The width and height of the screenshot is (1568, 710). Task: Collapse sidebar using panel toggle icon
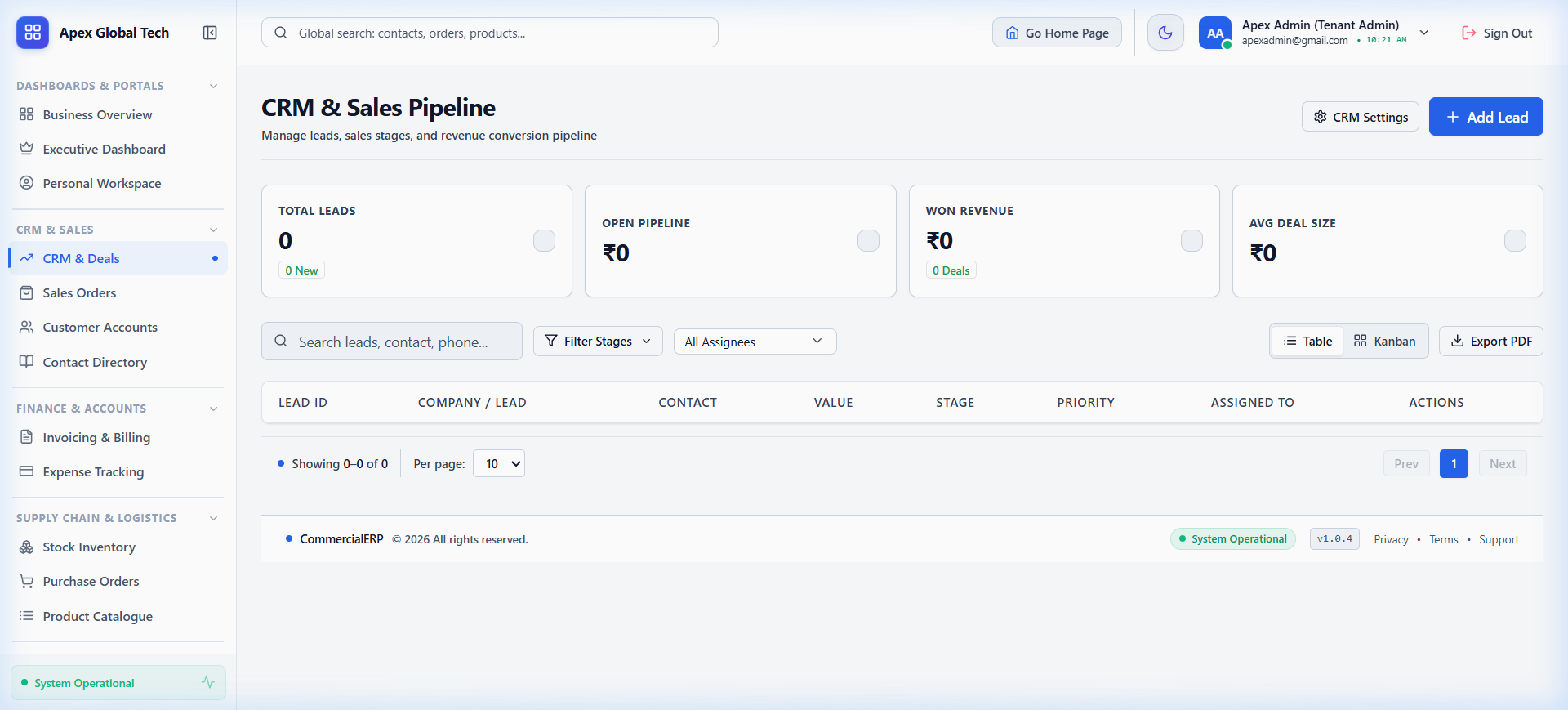pyautogui.click(x=210, y=33)
